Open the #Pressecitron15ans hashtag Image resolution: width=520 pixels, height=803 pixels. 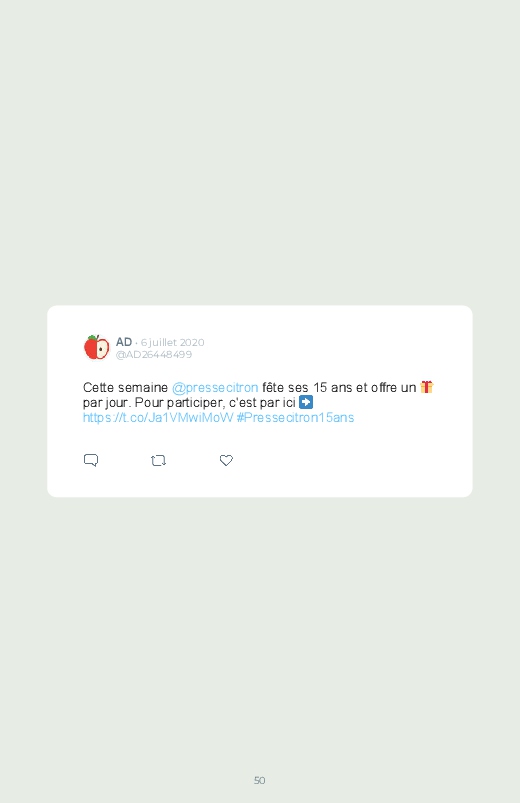295,417
